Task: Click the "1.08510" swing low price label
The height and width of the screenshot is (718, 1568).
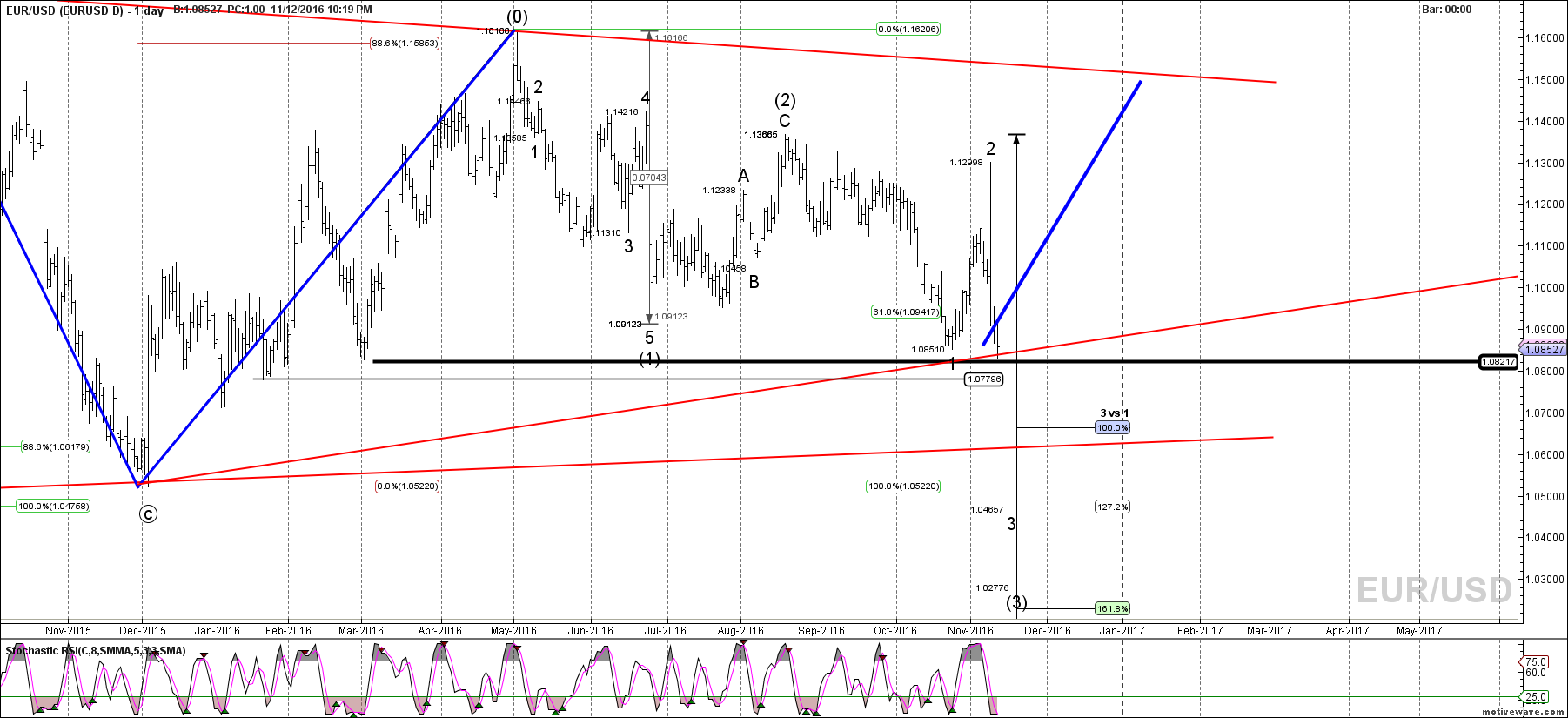Action: (x=928, y=350)
